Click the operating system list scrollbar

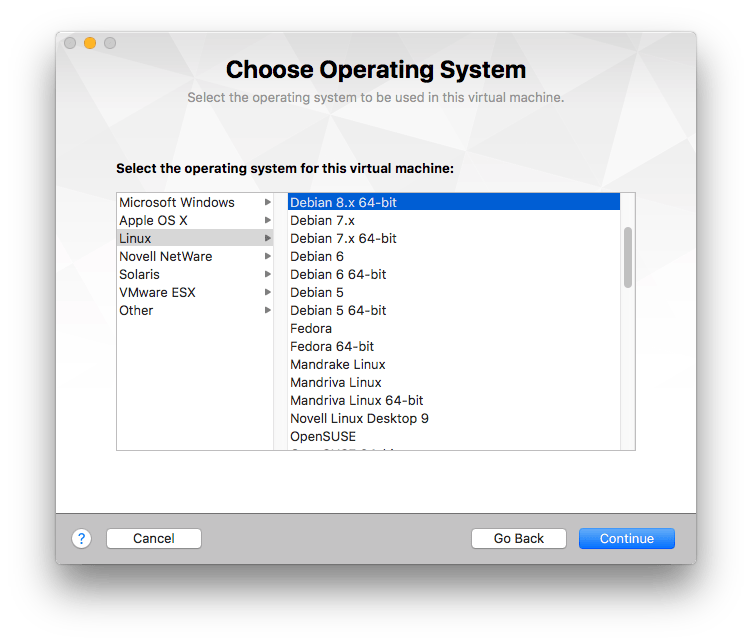[628, 257]
